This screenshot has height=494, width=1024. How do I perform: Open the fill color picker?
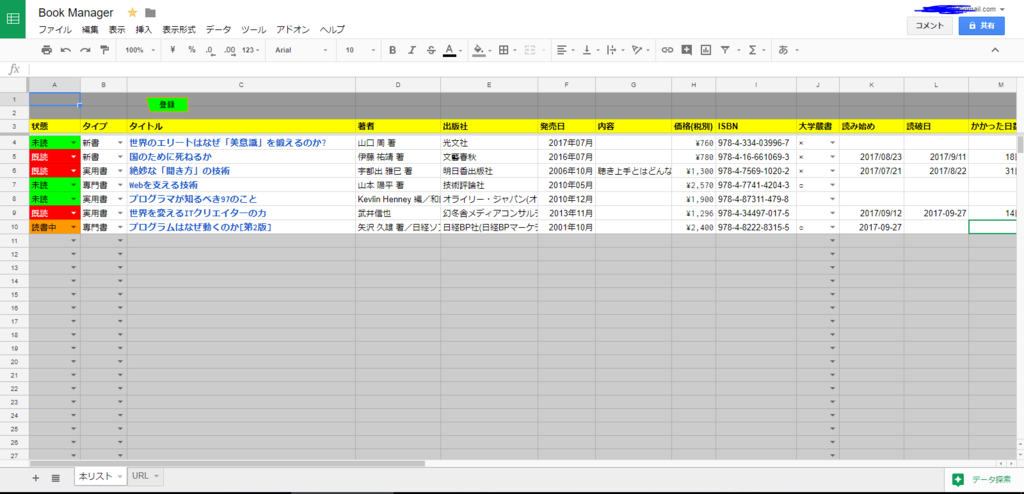[x=481, y=50]
